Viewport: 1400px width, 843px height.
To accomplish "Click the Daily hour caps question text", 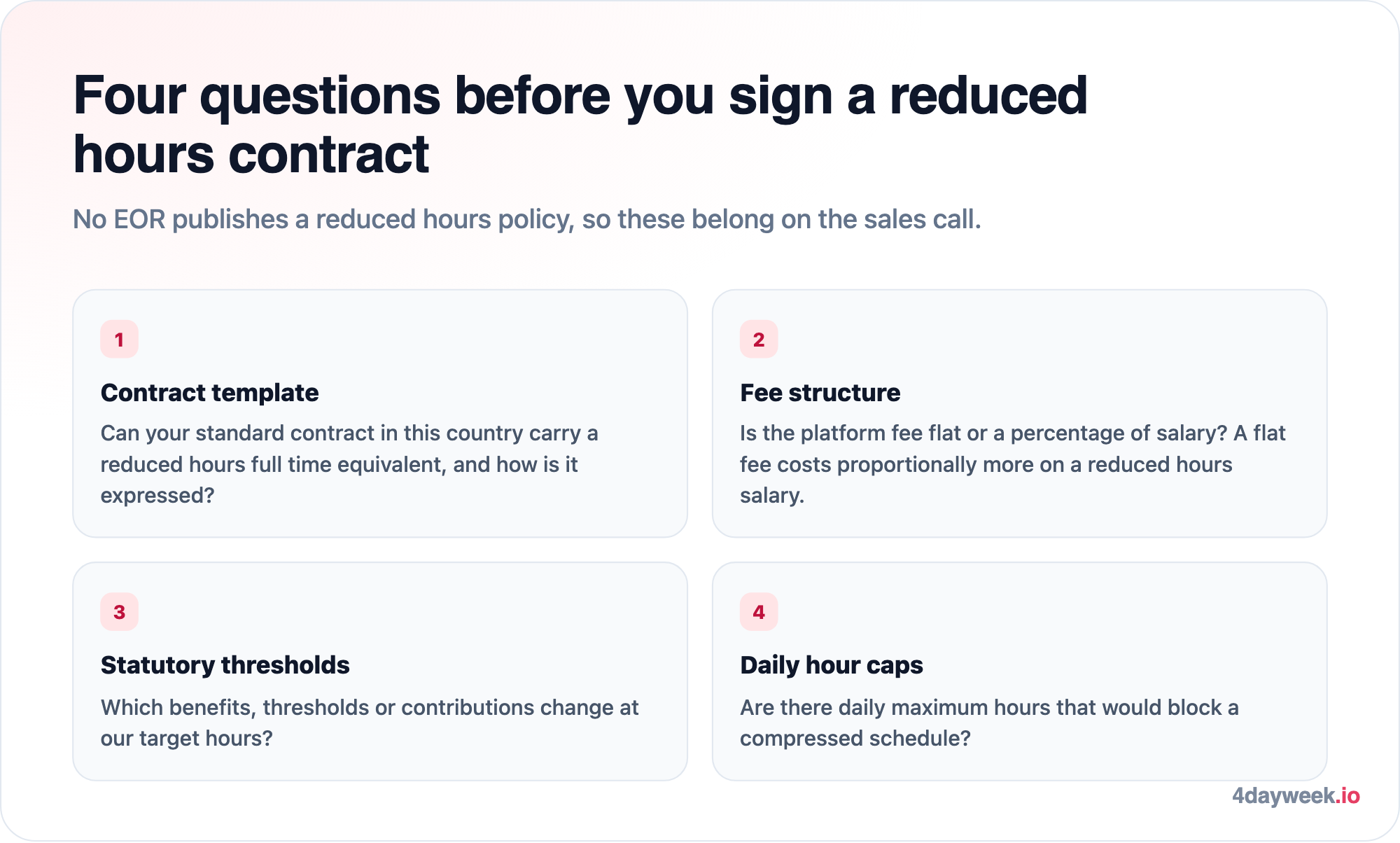I will [989, 723].
